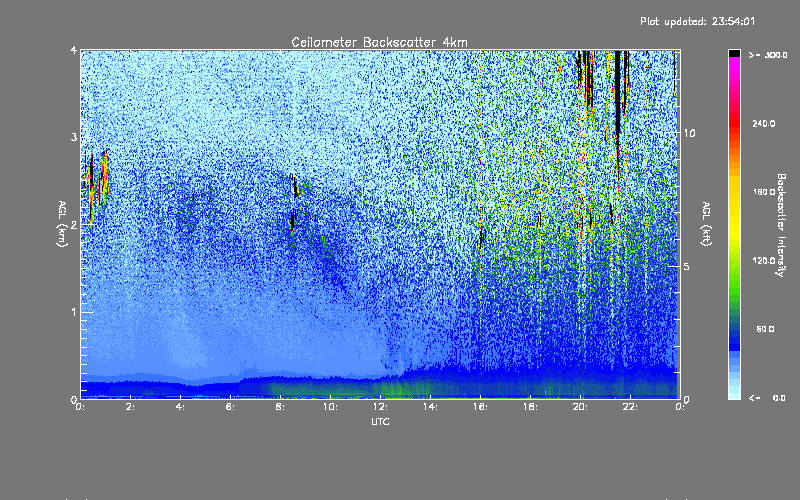The image size is (800, 500).
Task: Click the "Plot updated: 23:54:01" timestamp
Action: pyautogui.click(x=697, y=21)
